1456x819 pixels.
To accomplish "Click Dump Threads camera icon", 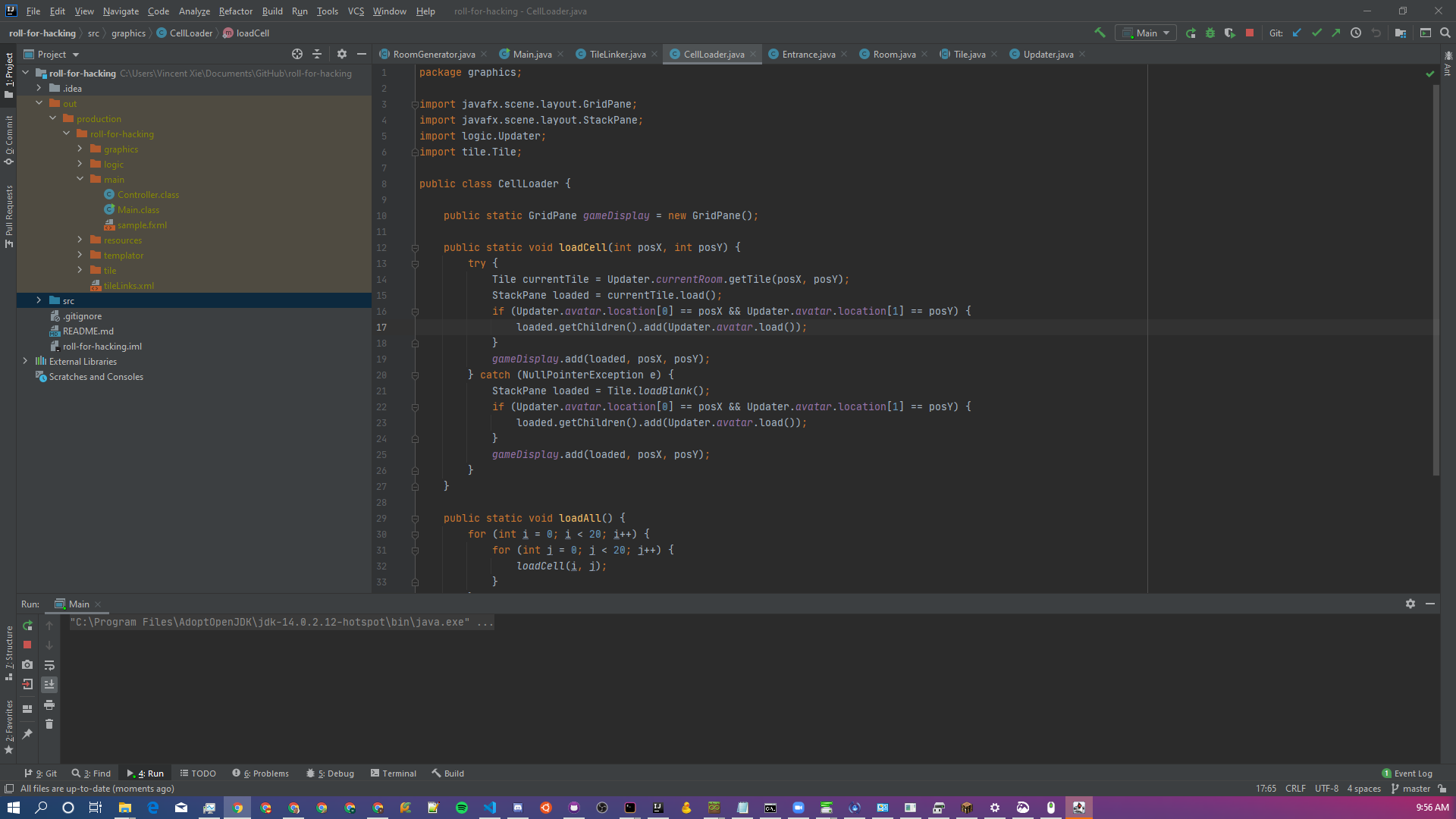I will point(27,664).
